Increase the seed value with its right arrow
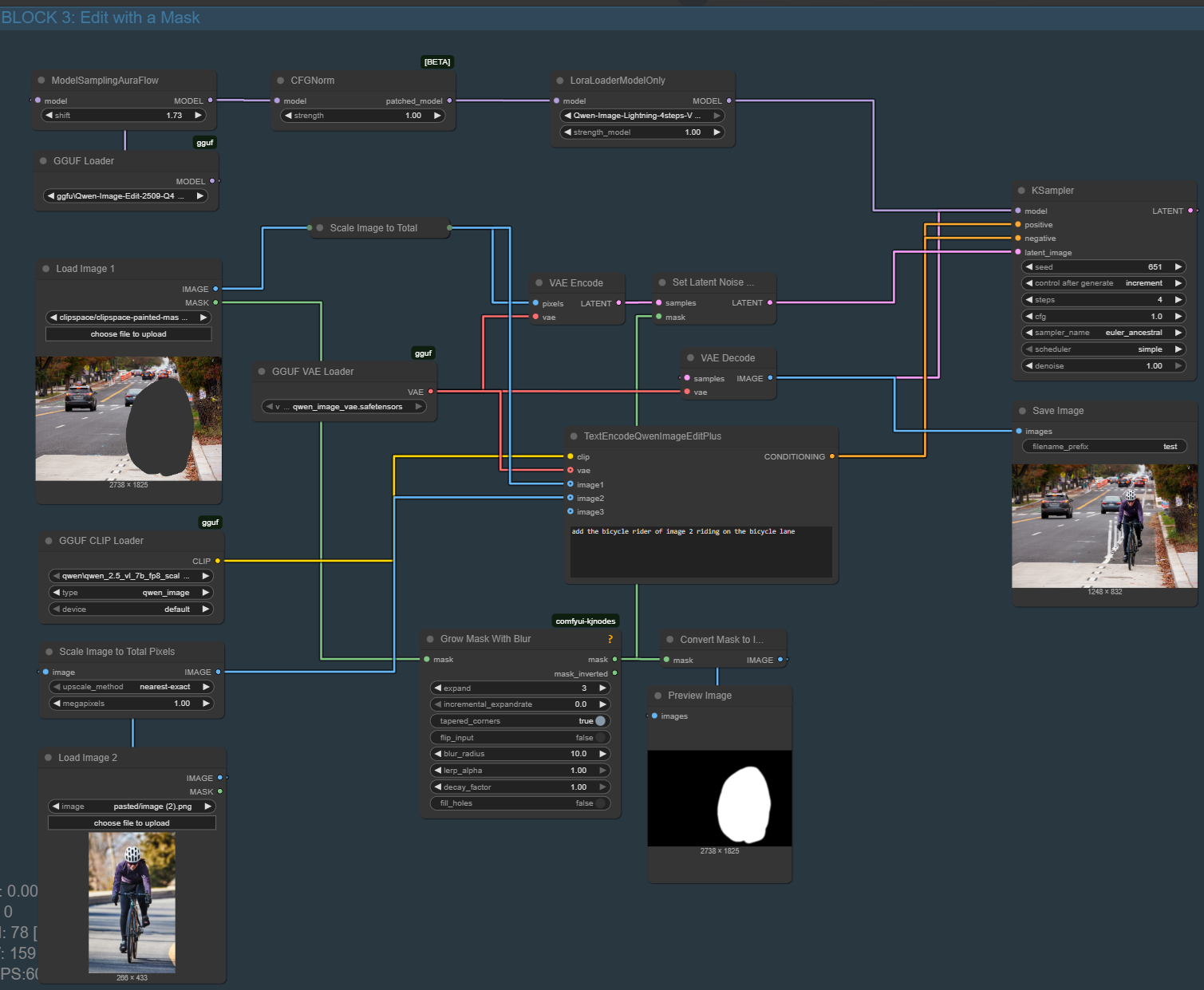 (1178, 267)
